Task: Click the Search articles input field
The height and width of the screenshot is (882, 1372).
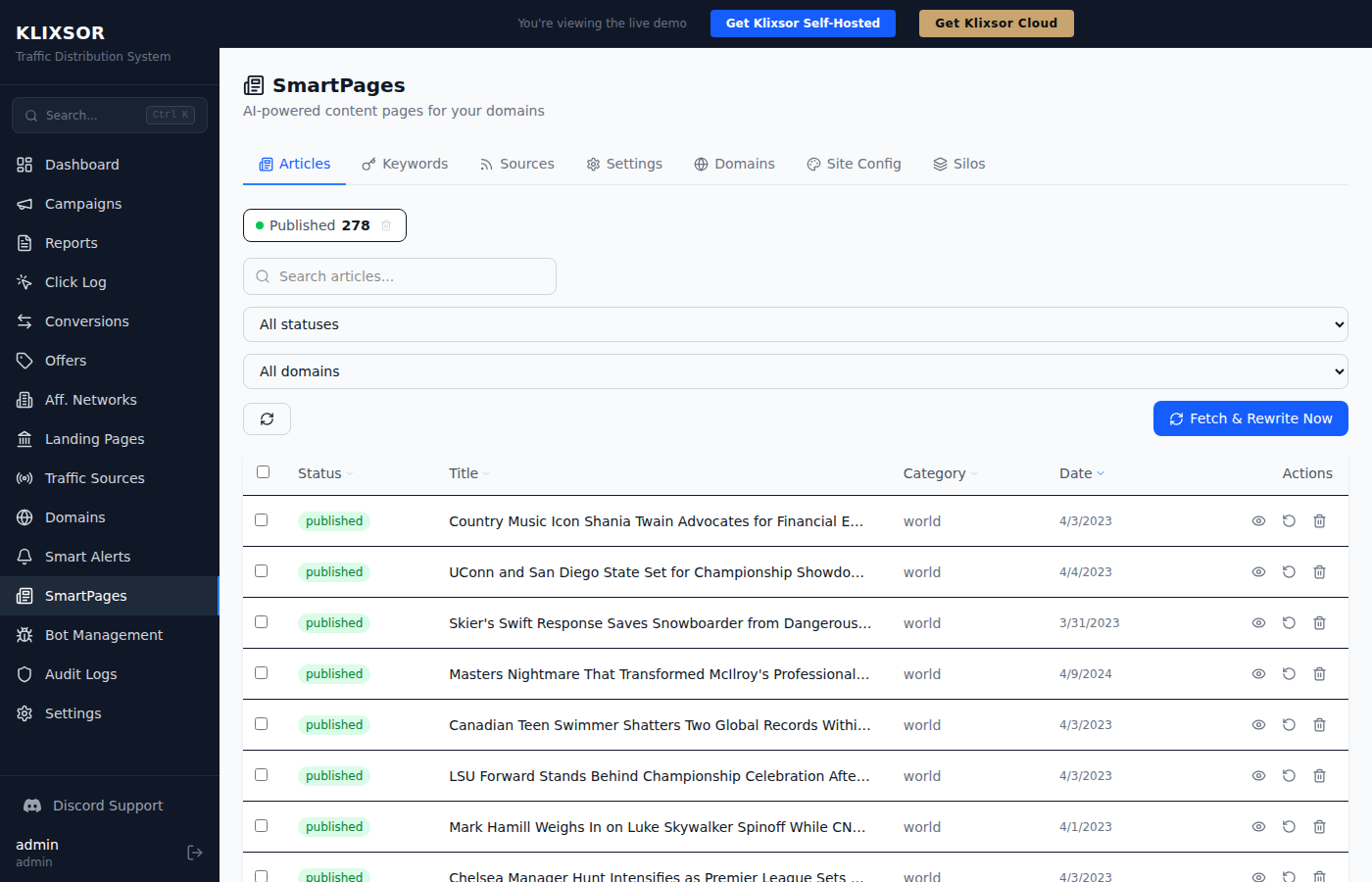Action: [x=399, y=276]
